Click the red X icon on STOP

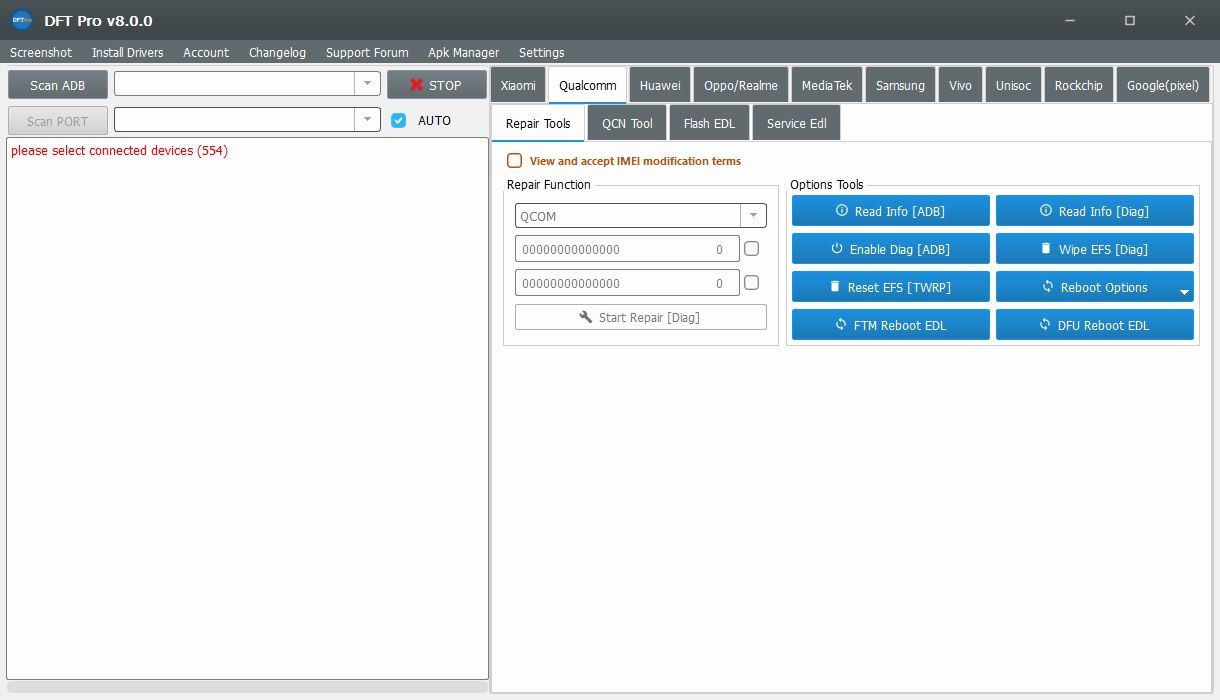click(x=417, y=85)
